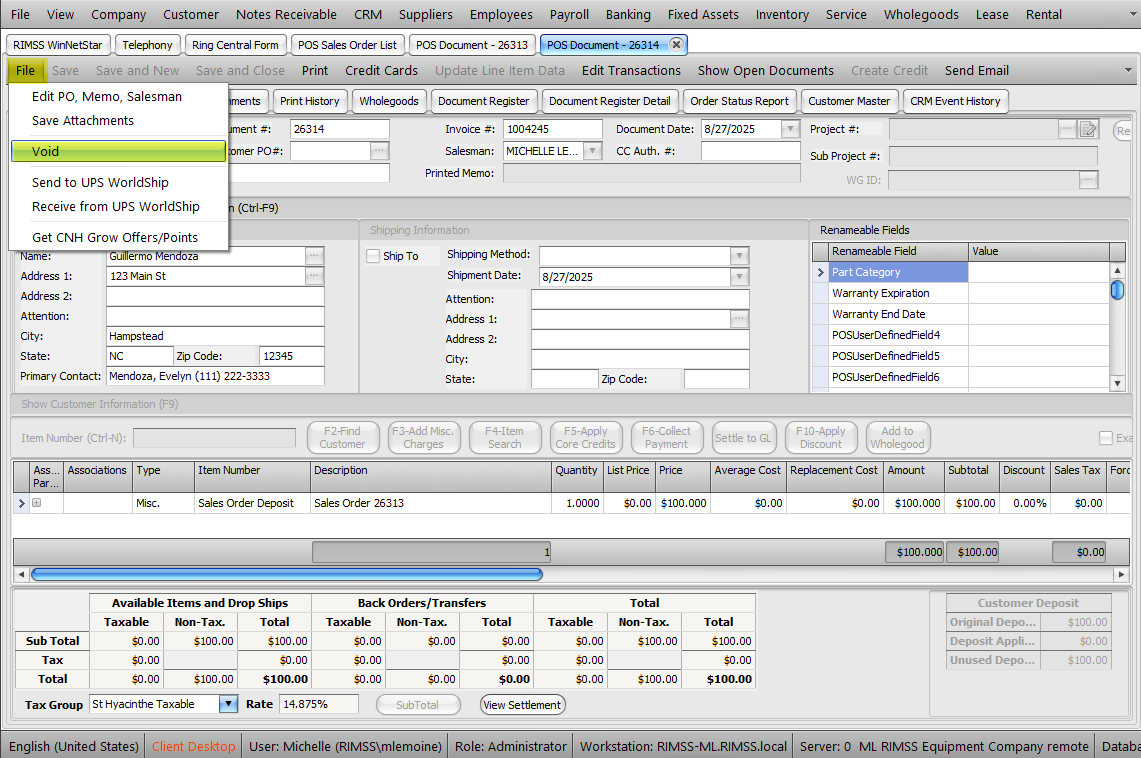Screen dimensions: 1141x758
Task: Click the line items horizontal scrollbar
Action: pyautogui.click(x=287, y=575)
